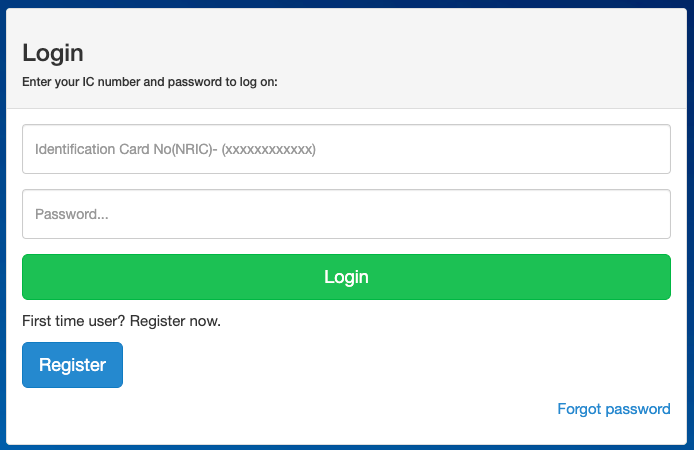Open the Forgot password link

613,409
